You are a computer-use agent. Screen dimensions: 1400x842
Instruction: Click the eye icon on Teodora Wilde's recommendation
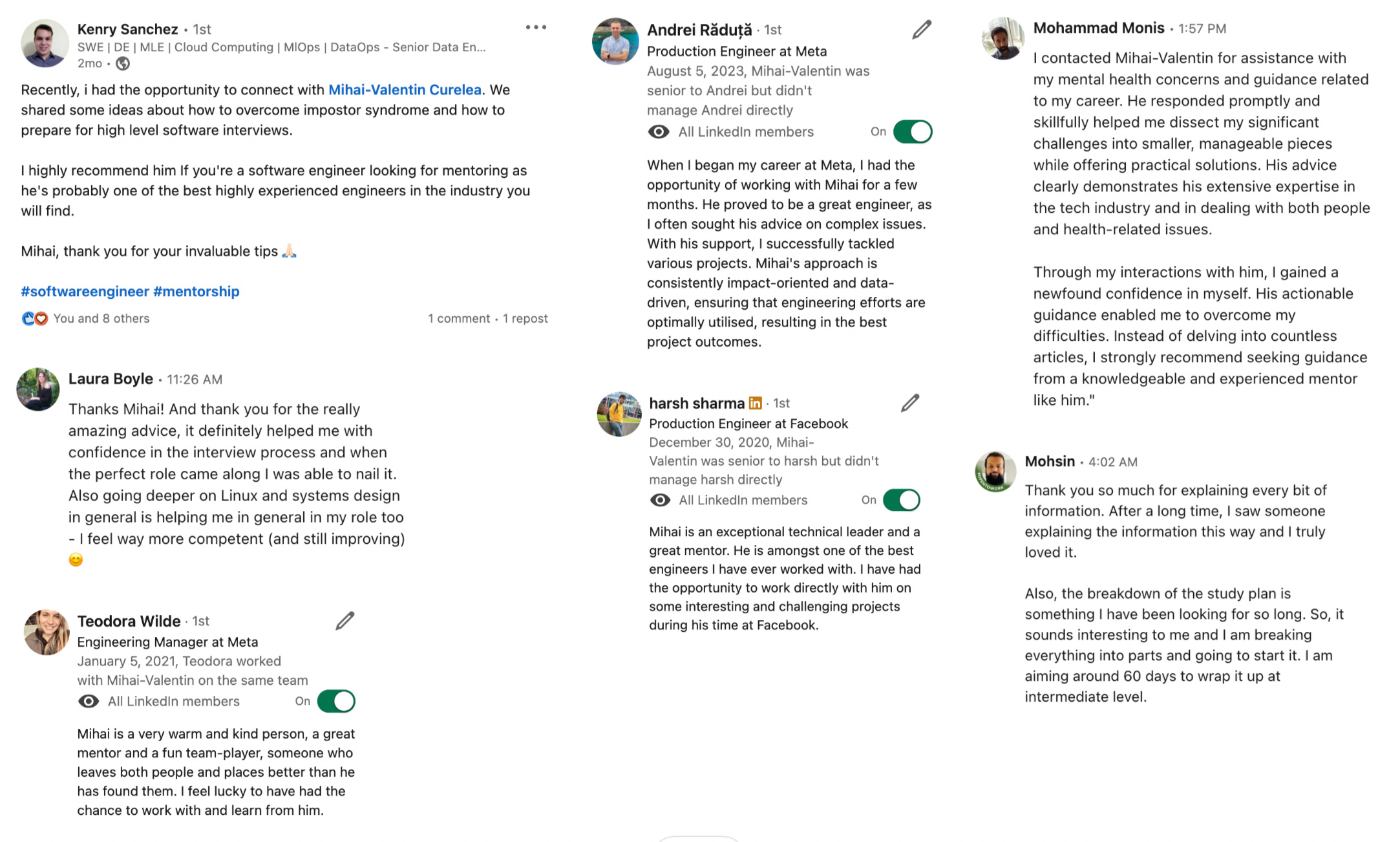89,701
